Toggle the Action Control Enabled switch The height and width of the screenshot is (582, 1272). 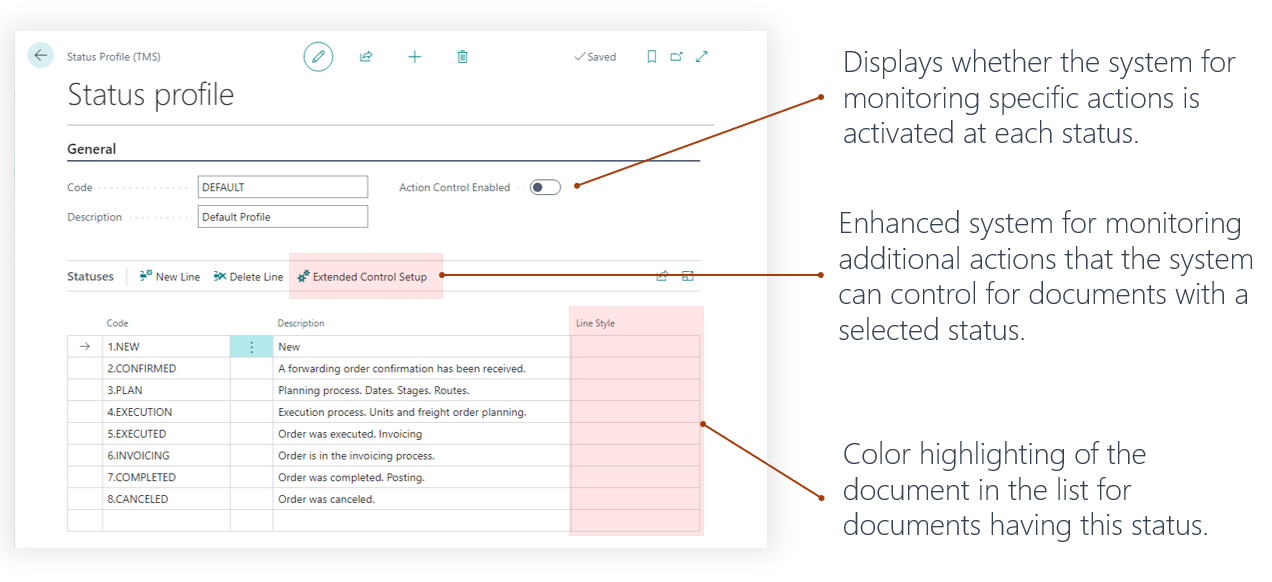(545, 187)
